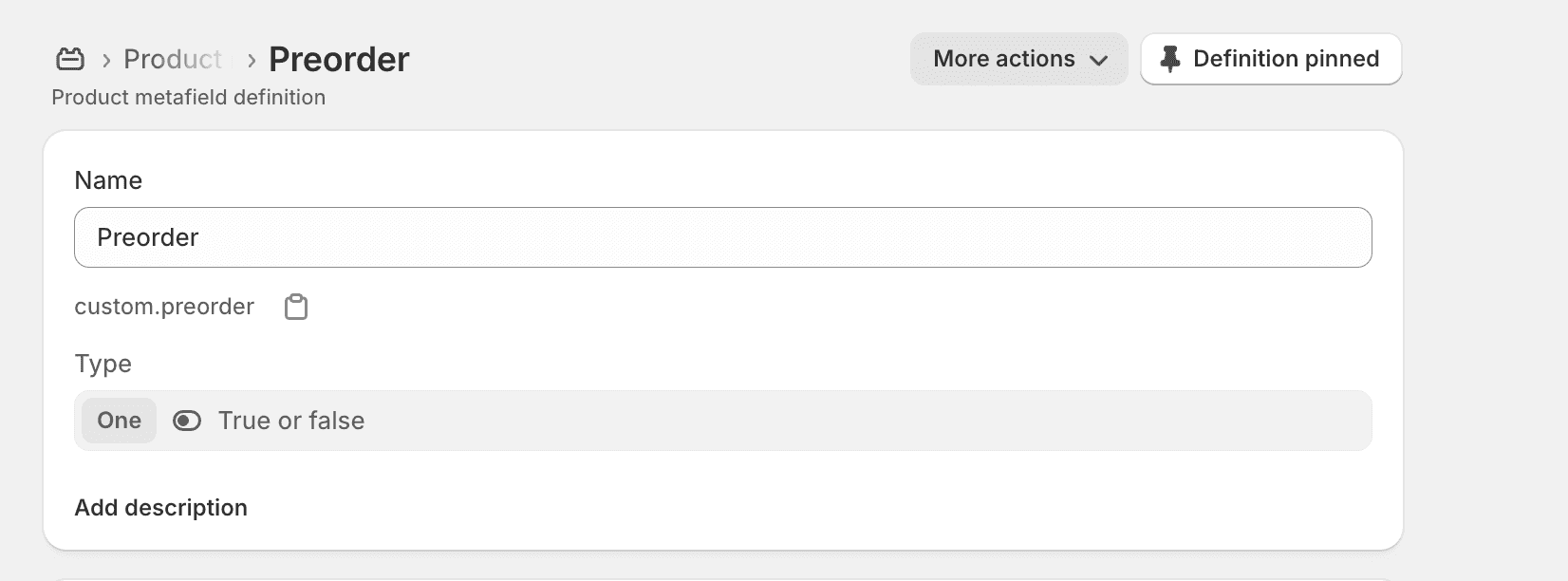Click the pushpin icon in Definition pinned
Image resolution: width=1568 pixels, height=581 pixels.
1170,59
